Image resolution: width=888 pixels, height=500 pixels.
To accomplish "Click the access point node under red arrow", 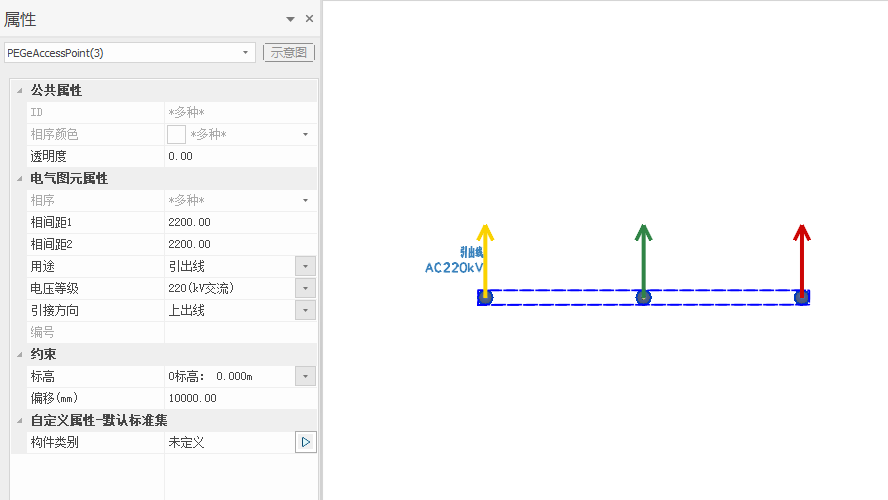I will (801, 297).
